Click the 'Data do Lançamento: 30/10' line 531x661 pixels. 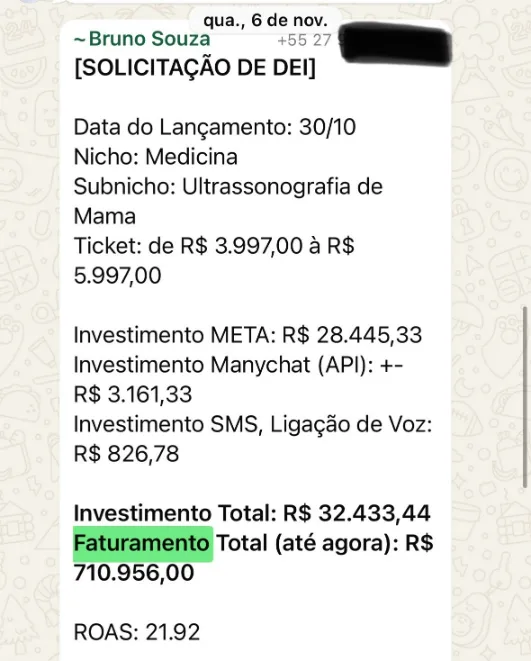point(215,127)
